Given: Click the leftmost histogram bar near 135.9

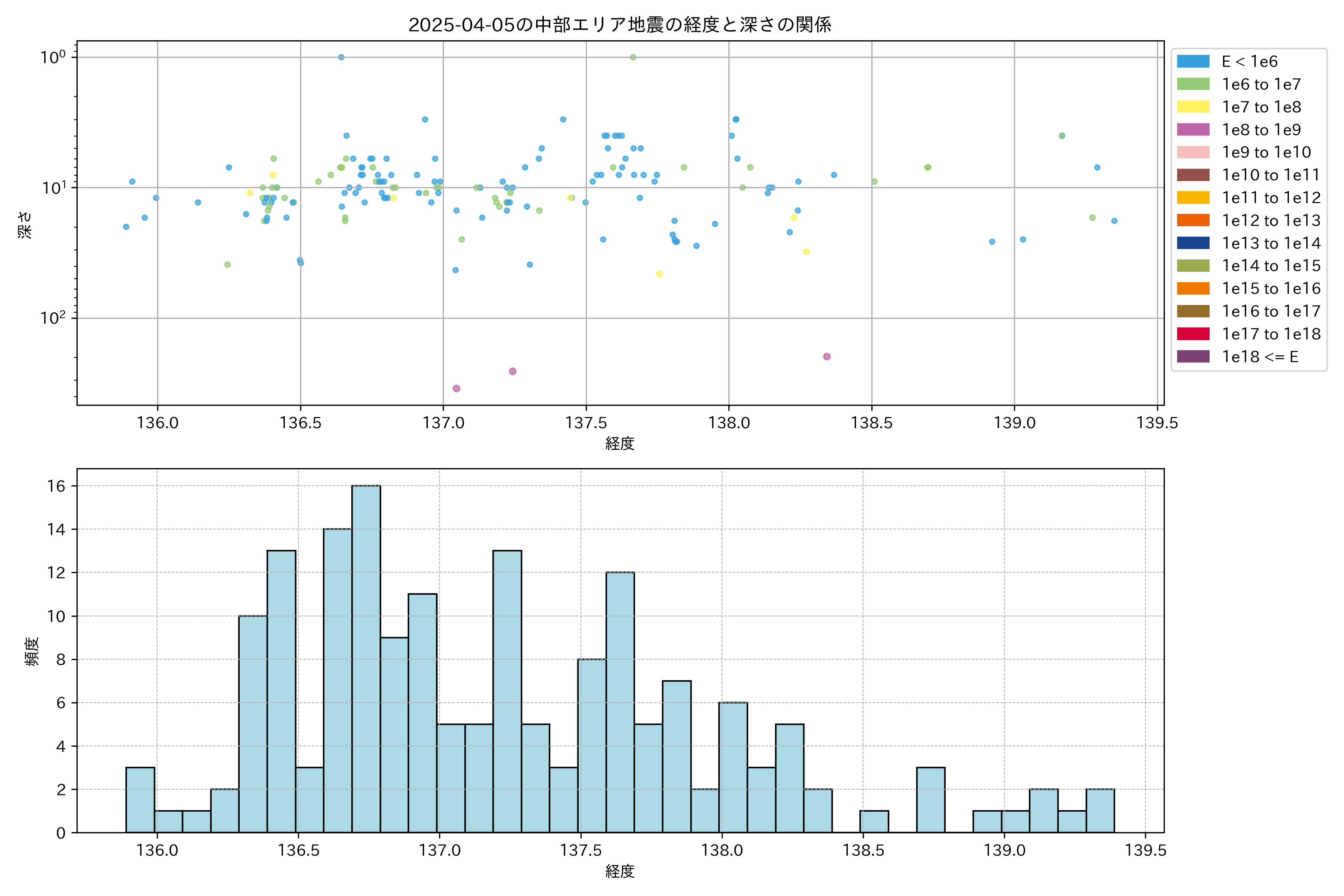Looking at the screenshot, I should pyautogui.click(x=140, y=800).
